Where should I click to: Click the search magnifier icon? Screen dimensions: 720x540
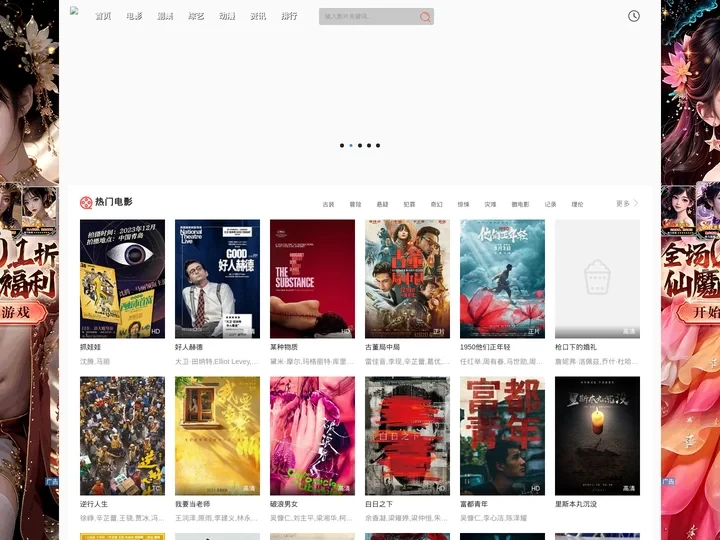tap(425, 17)
